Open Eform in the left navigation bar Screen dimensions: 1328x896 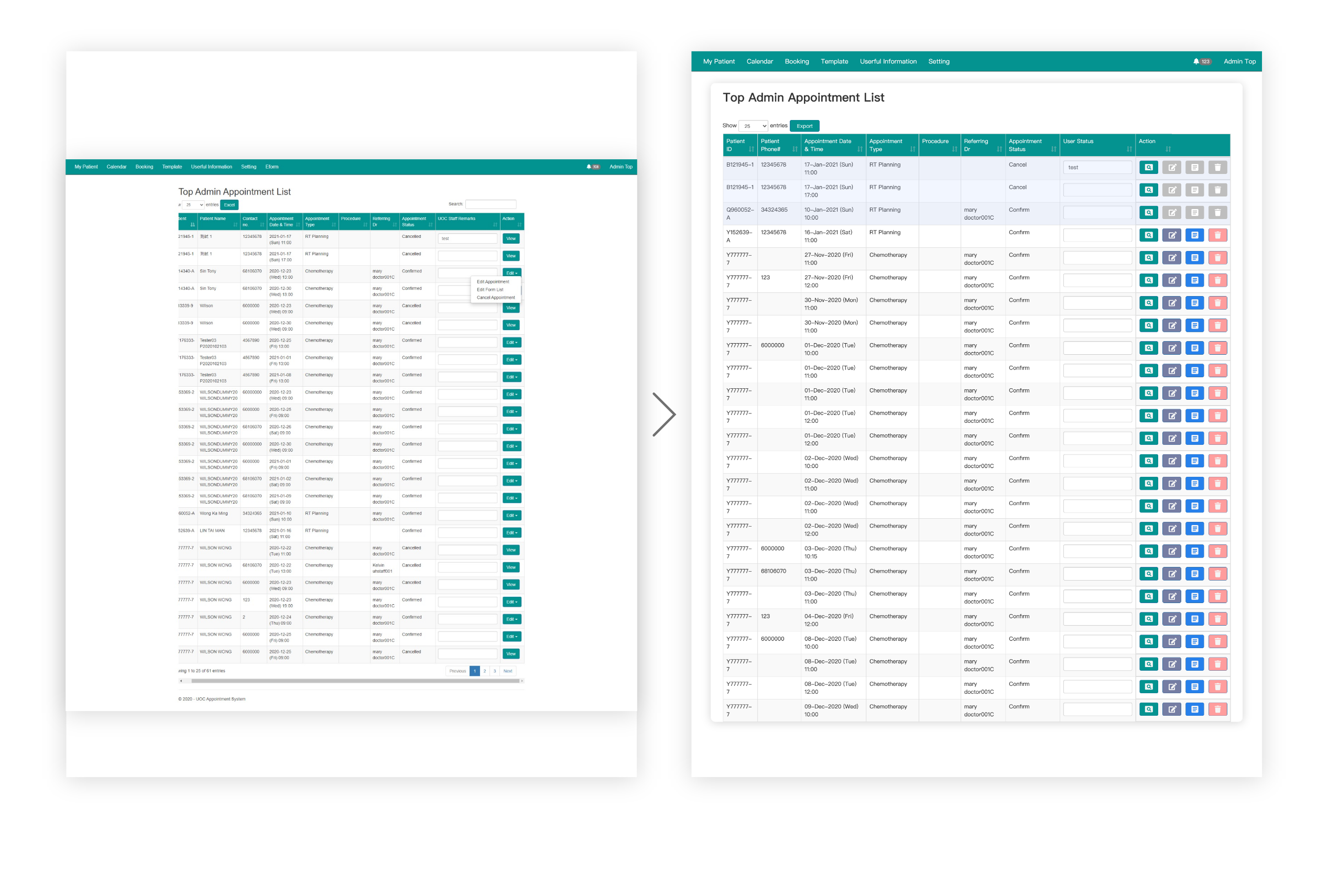point(271,167)
